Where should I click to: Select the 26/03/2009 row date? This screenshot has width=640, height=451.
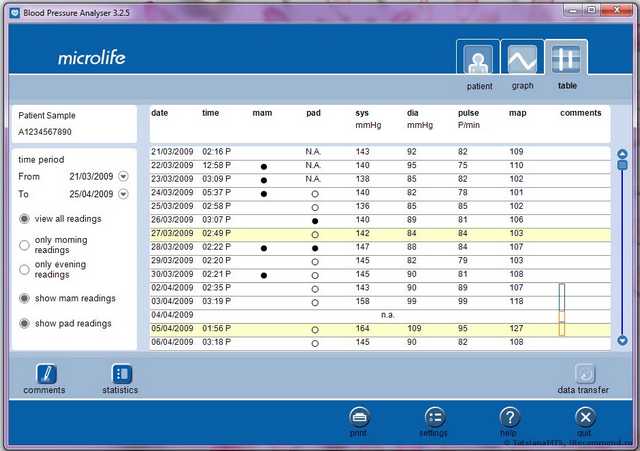pos(172,220)
